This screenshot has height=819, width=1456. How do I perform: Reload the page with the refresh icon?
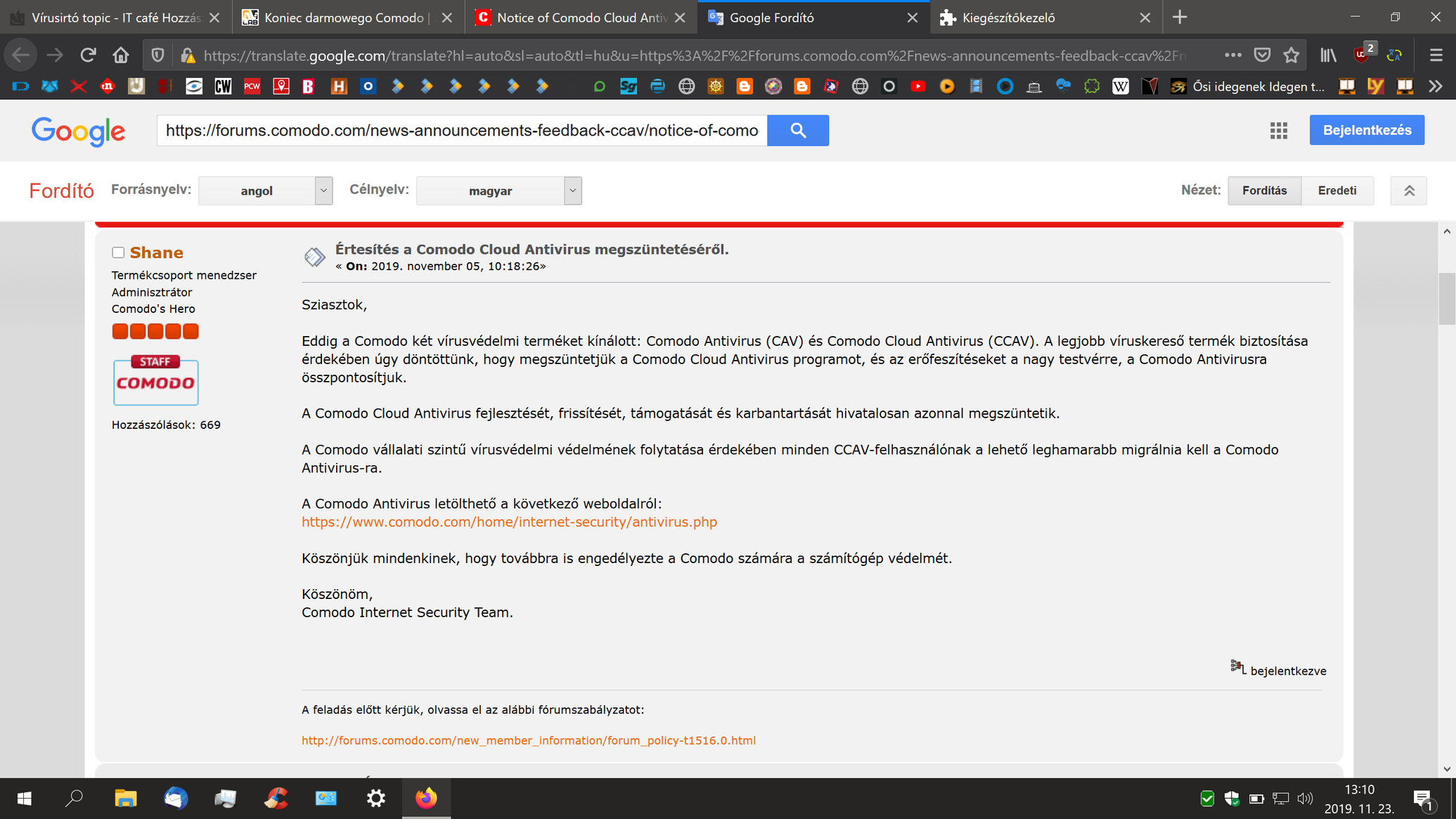88,55
